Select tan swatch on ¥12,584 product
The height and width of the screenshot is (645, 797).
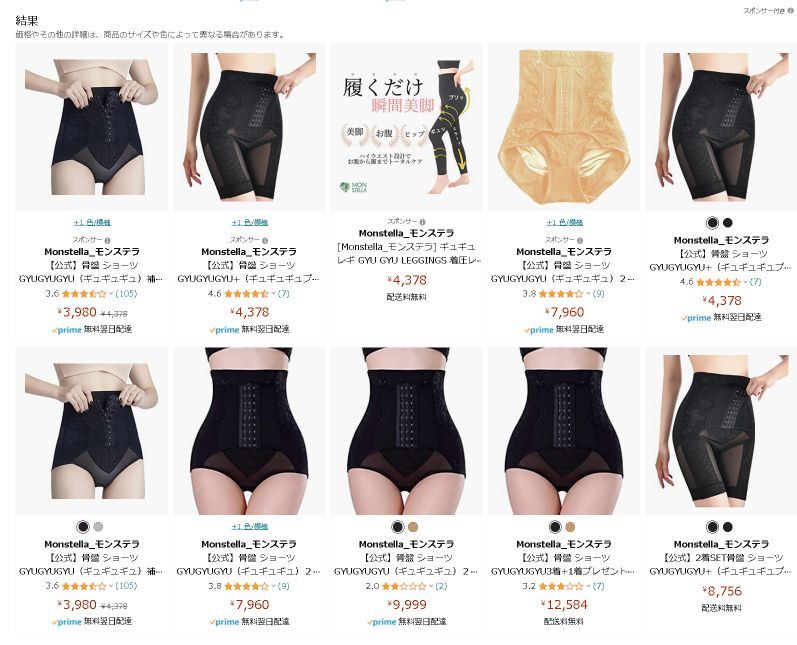pos(570,527)
